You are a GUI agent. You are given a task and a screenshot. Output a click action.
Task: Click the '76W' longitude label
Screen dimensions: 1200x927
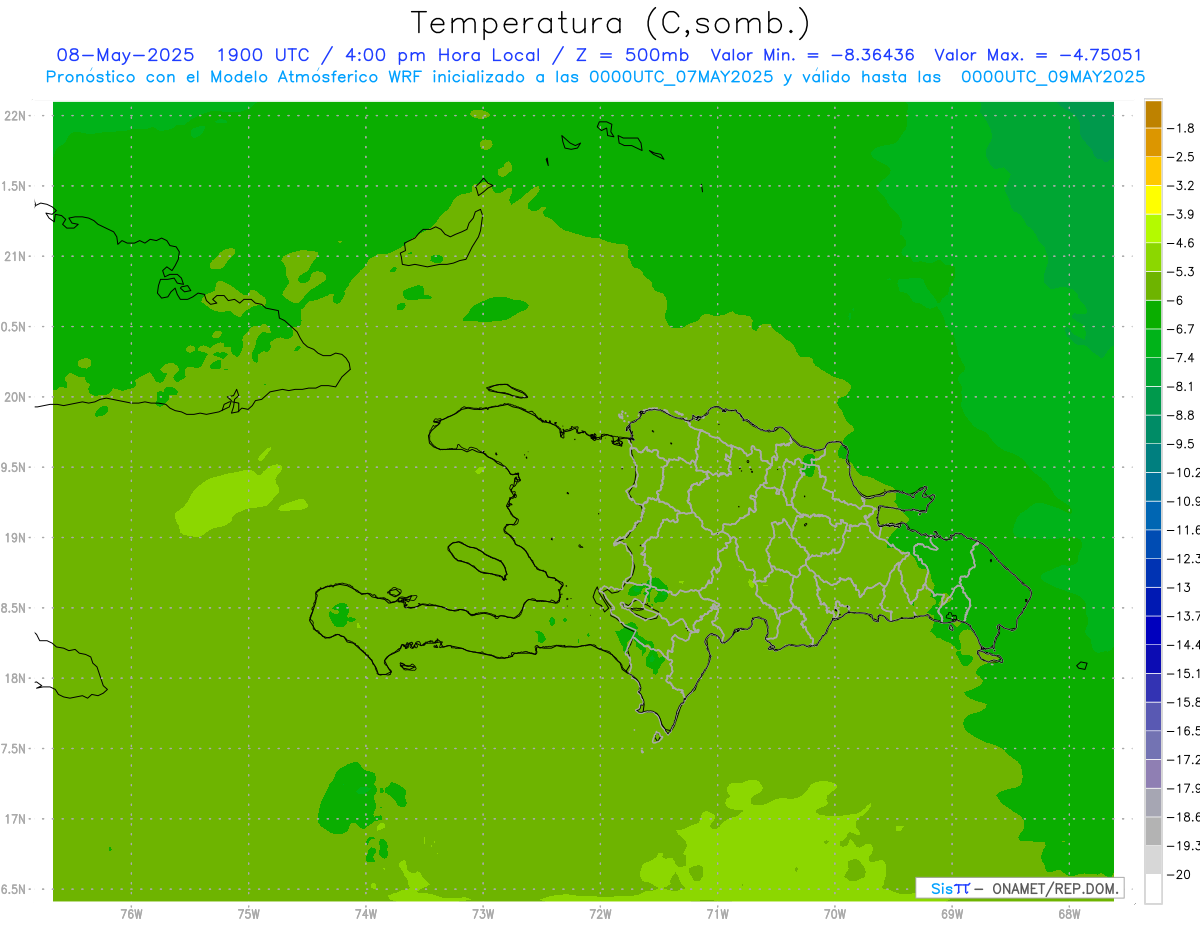131,913
